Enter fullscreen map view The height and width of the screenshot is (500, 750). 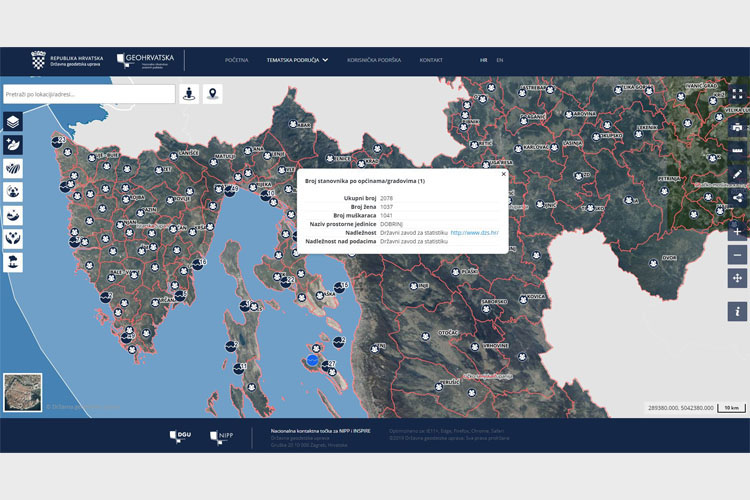point(737,94)
